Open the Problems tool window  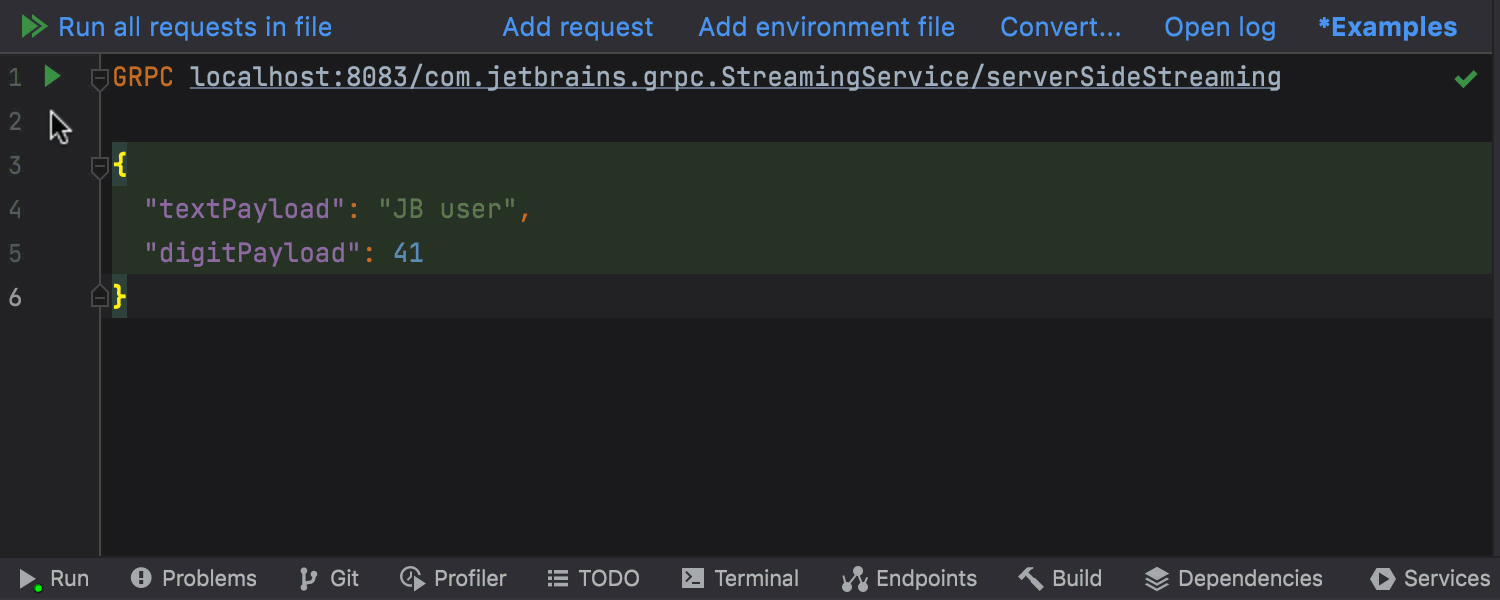pos(194,579)
